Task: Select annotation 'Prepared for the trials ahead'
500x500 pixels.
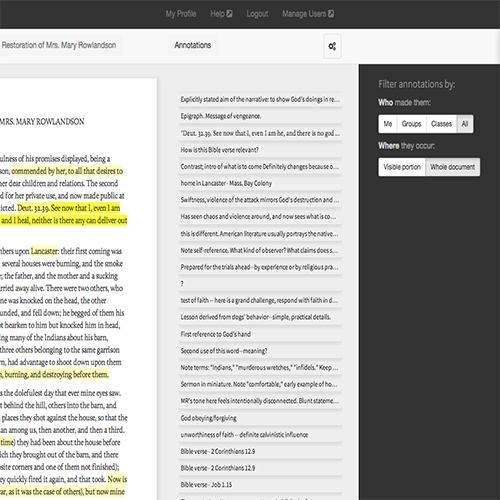Action: pos(260,267)
